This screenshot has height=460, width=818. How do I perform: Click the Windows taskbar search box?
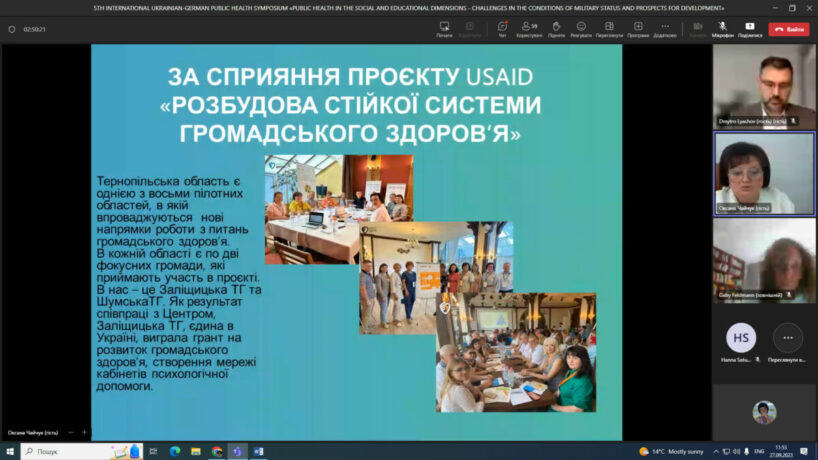pos(80,452)
